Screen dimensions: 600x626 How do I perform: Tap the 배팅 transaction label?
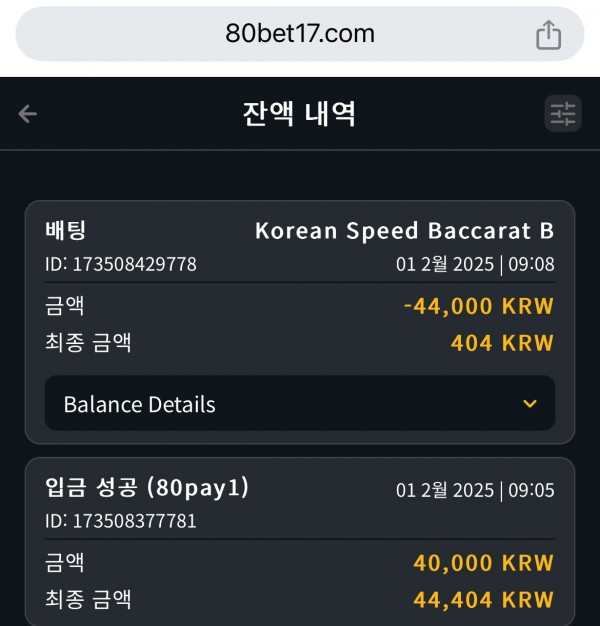[x=65, y=230]
